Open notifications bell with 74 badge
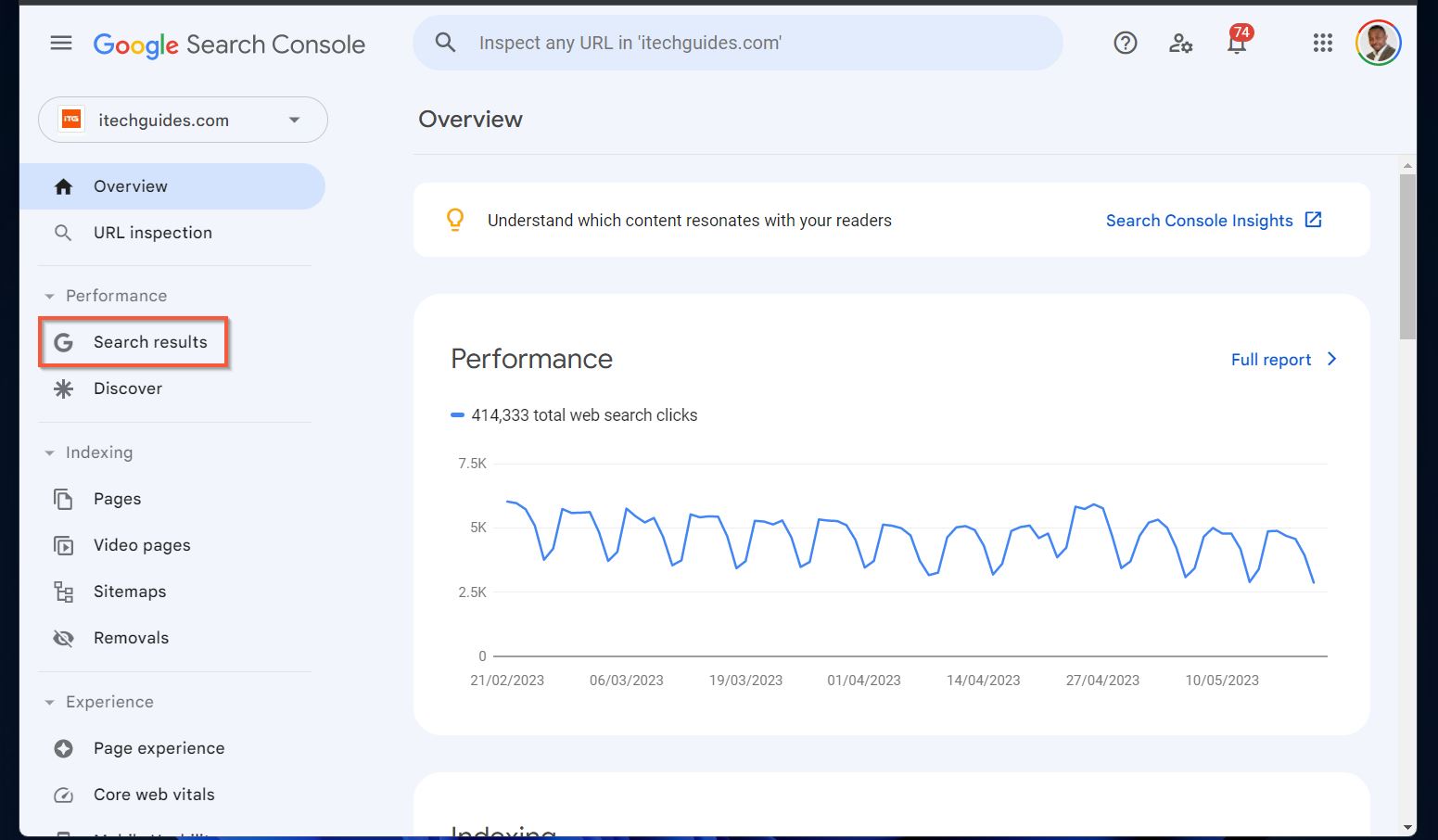 (x=1237, y=41)
